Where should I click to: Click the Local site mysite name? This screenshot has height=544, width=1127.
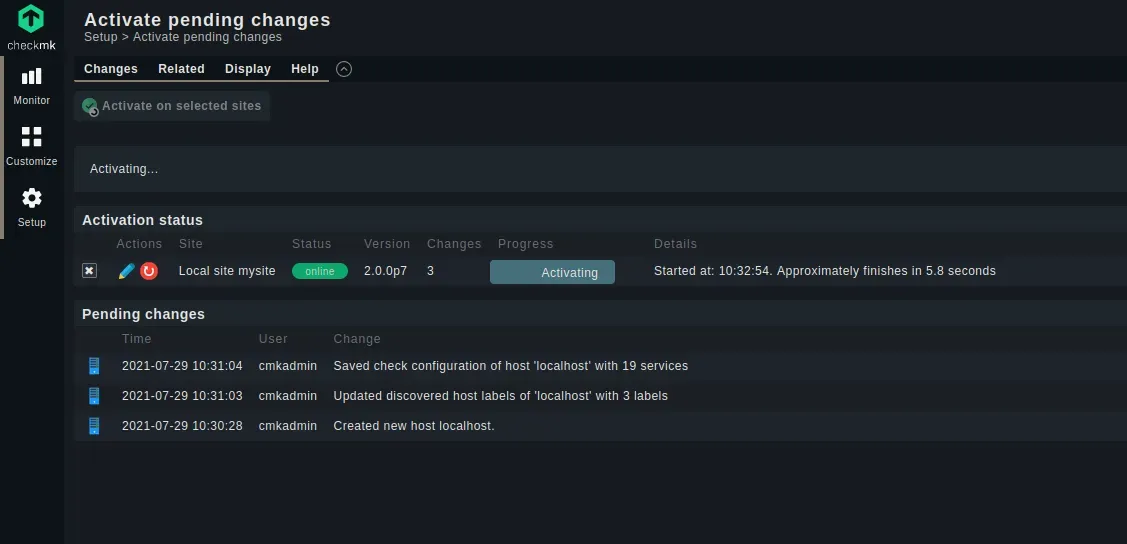pyautogui.click(x=227, y=271)
